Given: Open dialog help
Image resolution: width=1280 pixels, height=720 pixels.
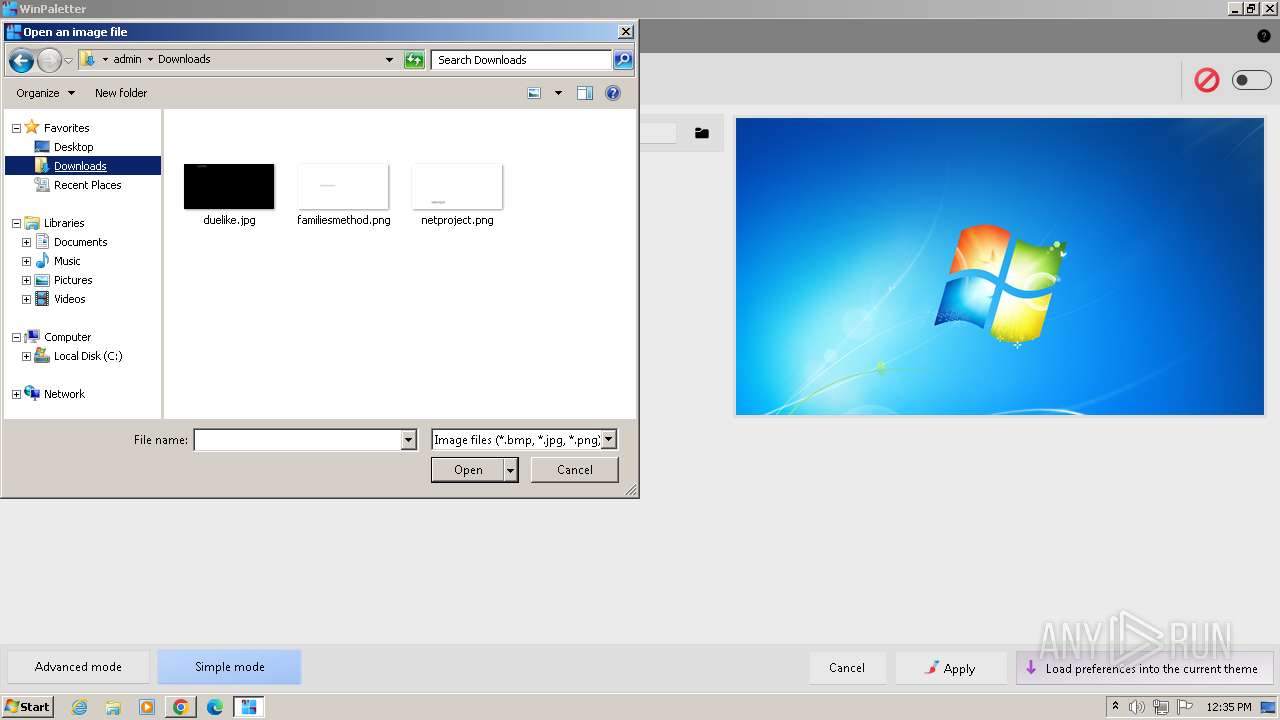Looking at the screenshot, I should pos(613,93).
